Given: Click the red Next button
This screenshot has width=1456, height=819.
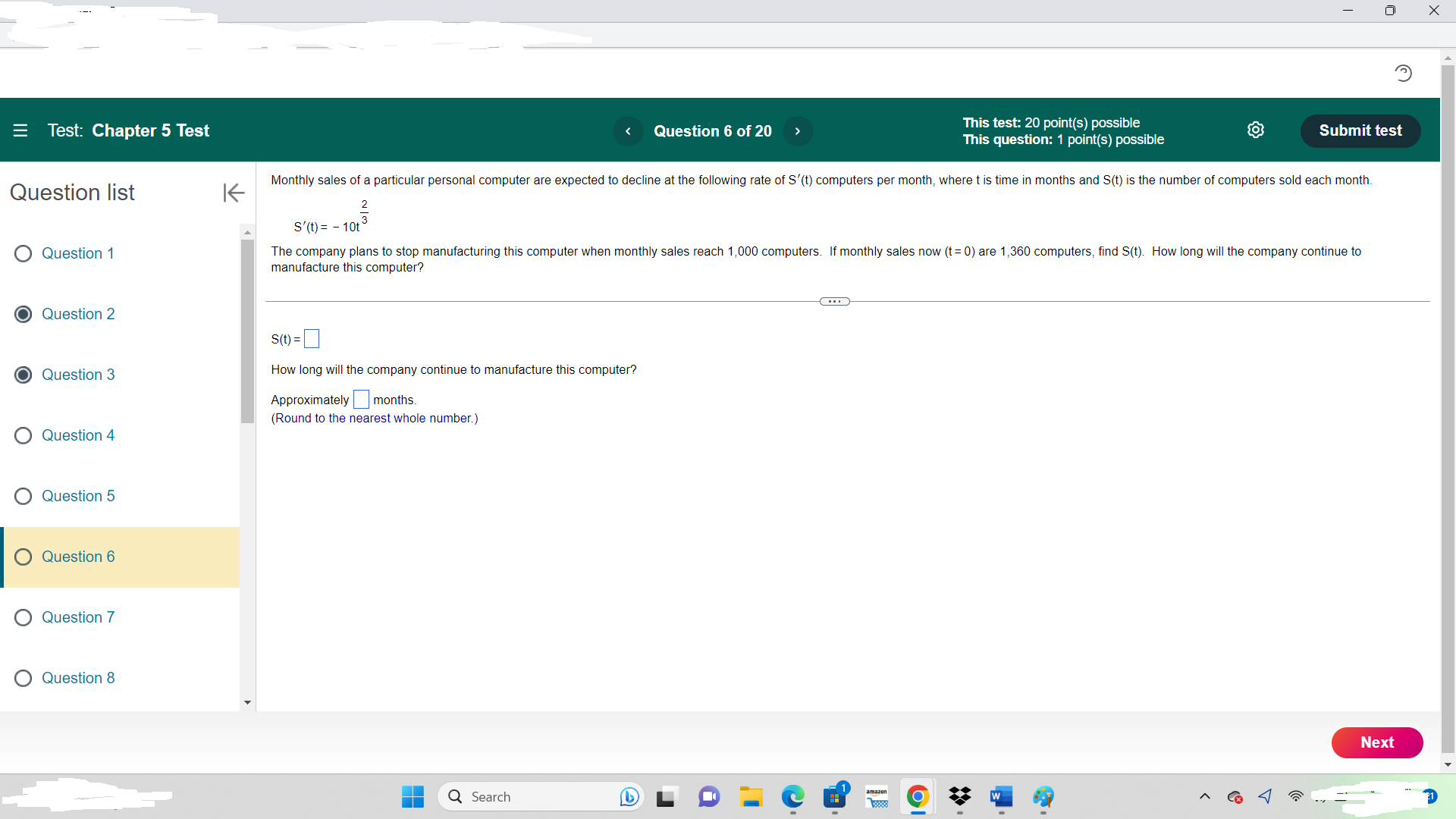Looking at the screenshot, I should pyautogui.click(x=1376, y=742).
